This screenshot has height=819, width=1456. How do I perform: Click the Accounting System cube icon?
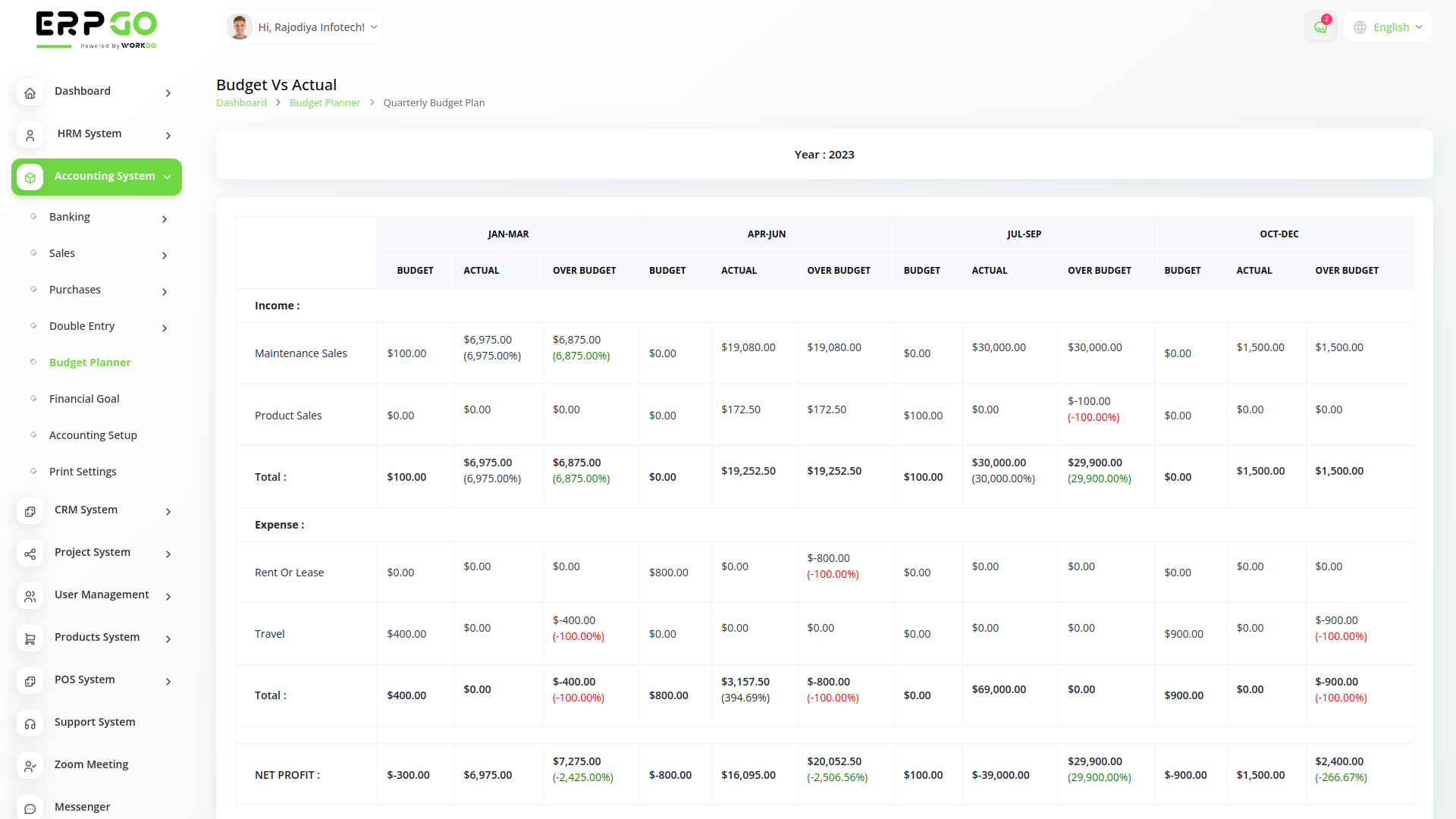[x=30, y=177]
